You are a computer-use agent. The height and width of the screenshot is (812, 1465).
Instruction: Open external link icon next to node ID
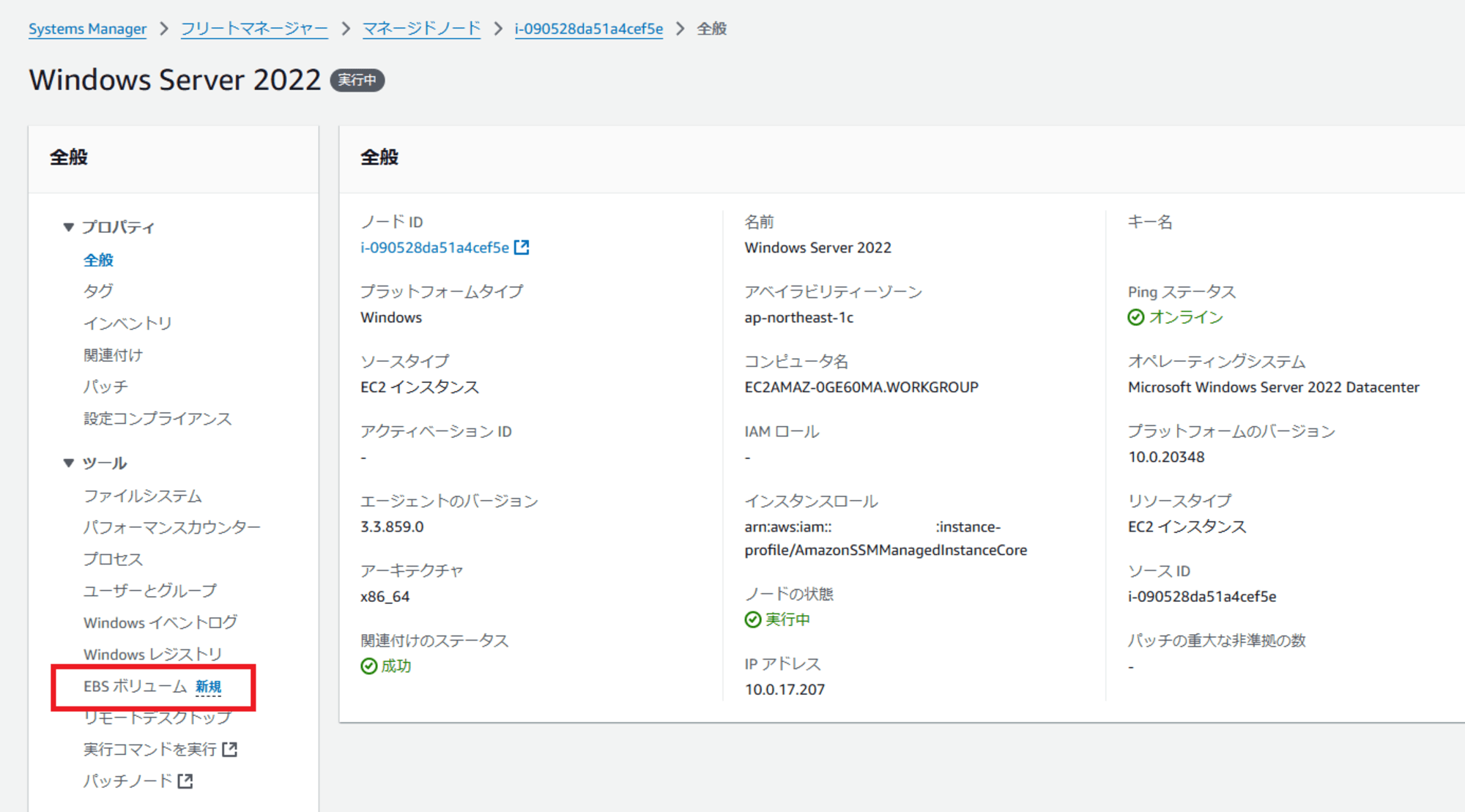click(x=522, y=247)
